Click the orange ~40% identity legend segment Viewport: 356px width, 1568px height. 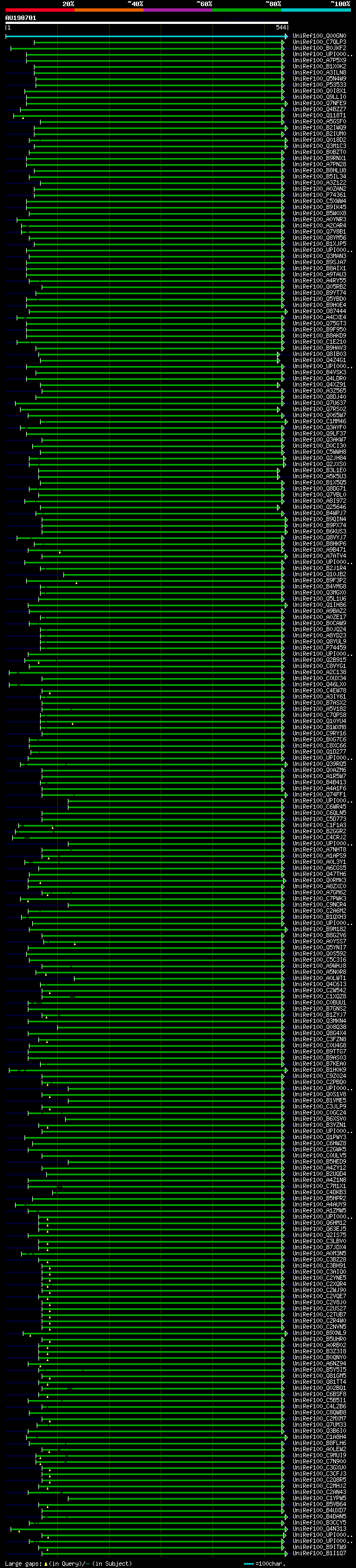[109, 11]
